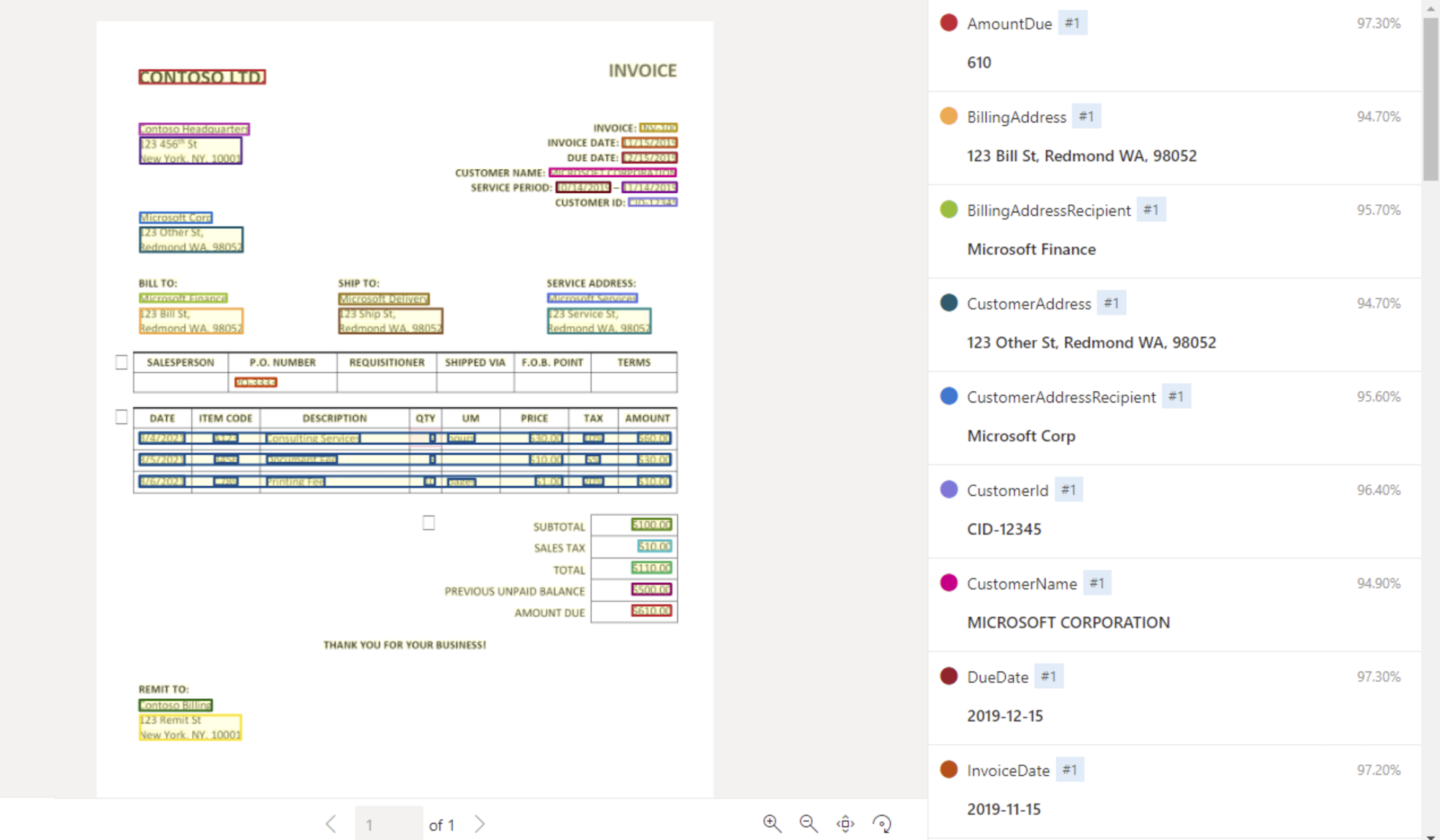Select the CustomerId field label
The image size is (1440, 840).
(1007, 491)
